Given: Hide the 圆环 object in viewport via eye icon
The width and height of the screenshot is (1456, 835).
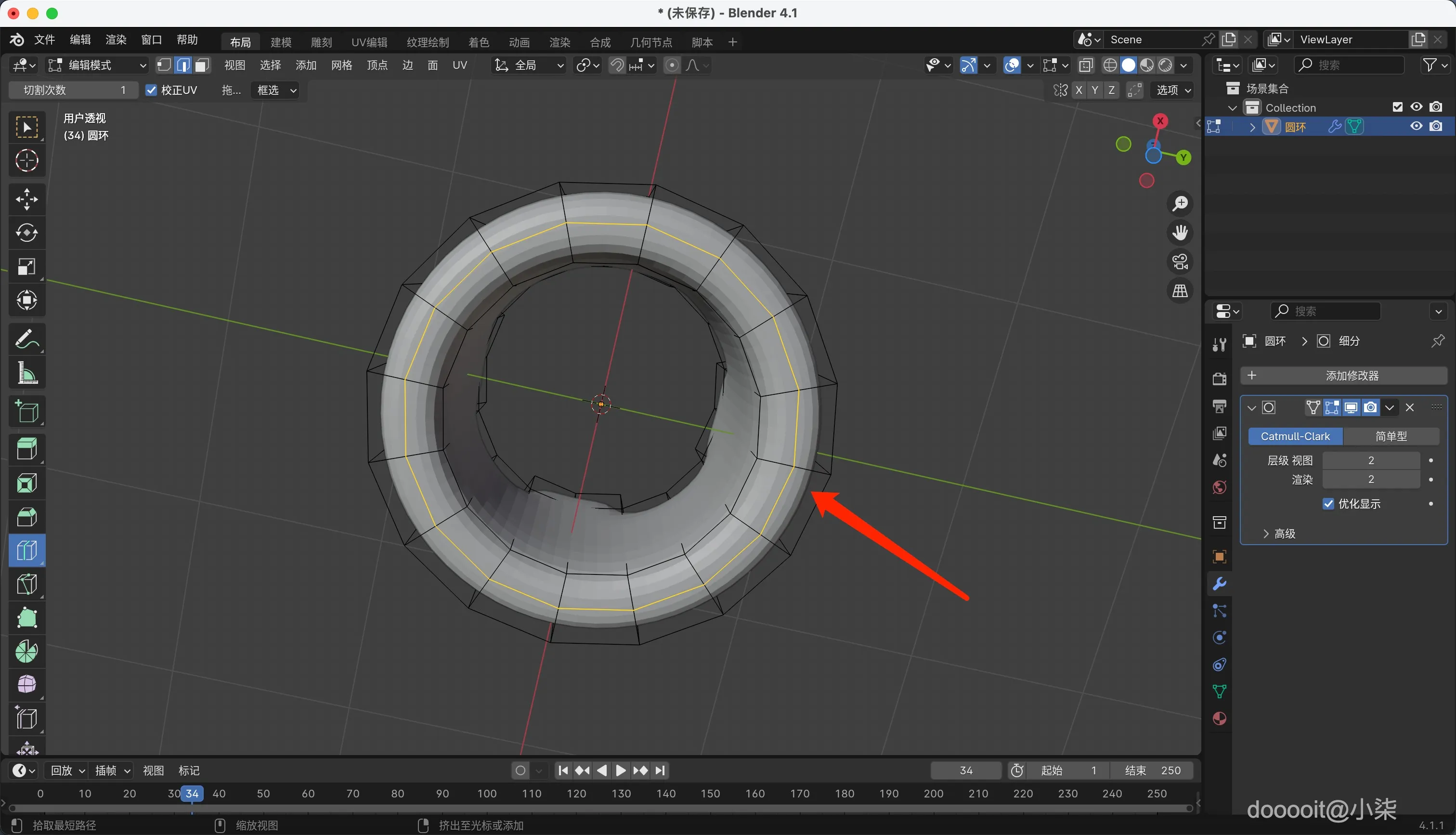Looking at the screenshot, I should coord(1417,126).
